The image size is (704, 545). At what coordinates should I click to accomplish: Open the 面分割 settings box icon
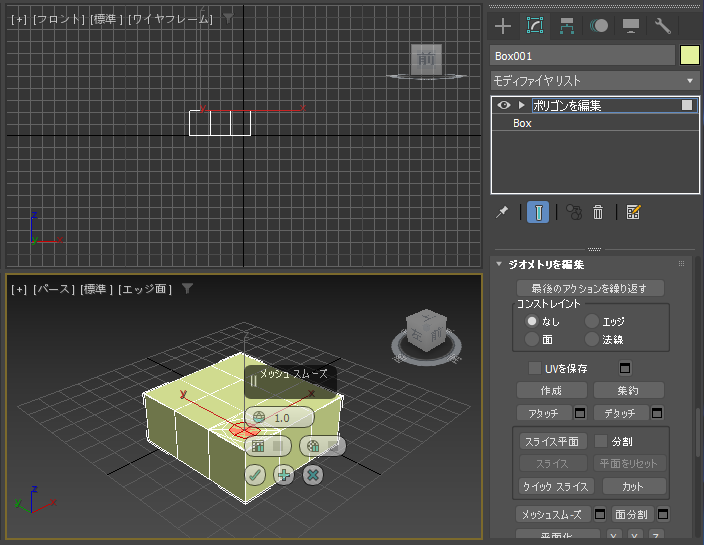tap(663, 514)
